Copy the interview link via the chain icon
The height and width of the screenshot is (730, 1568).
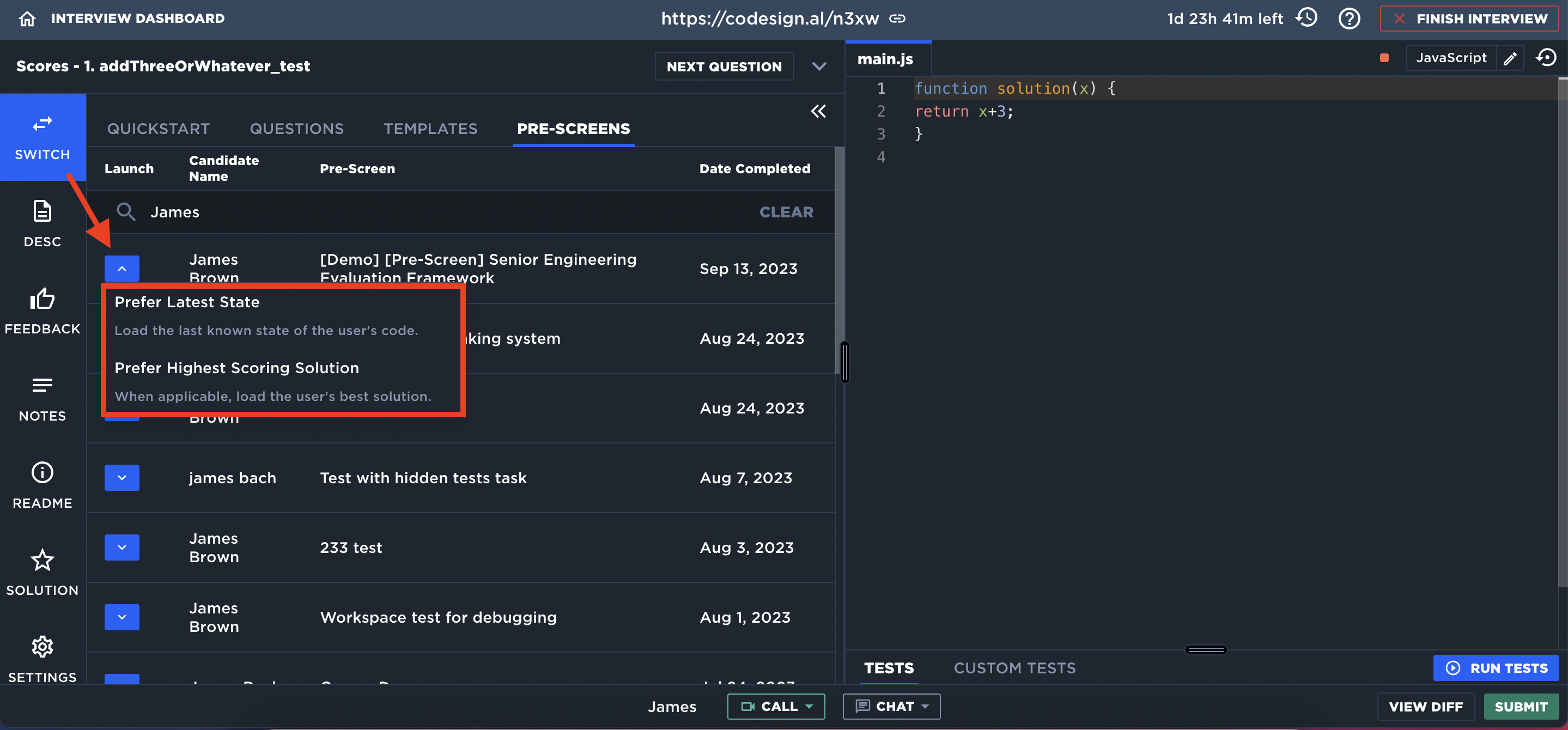pyautogui.click(x=897, y=19)
